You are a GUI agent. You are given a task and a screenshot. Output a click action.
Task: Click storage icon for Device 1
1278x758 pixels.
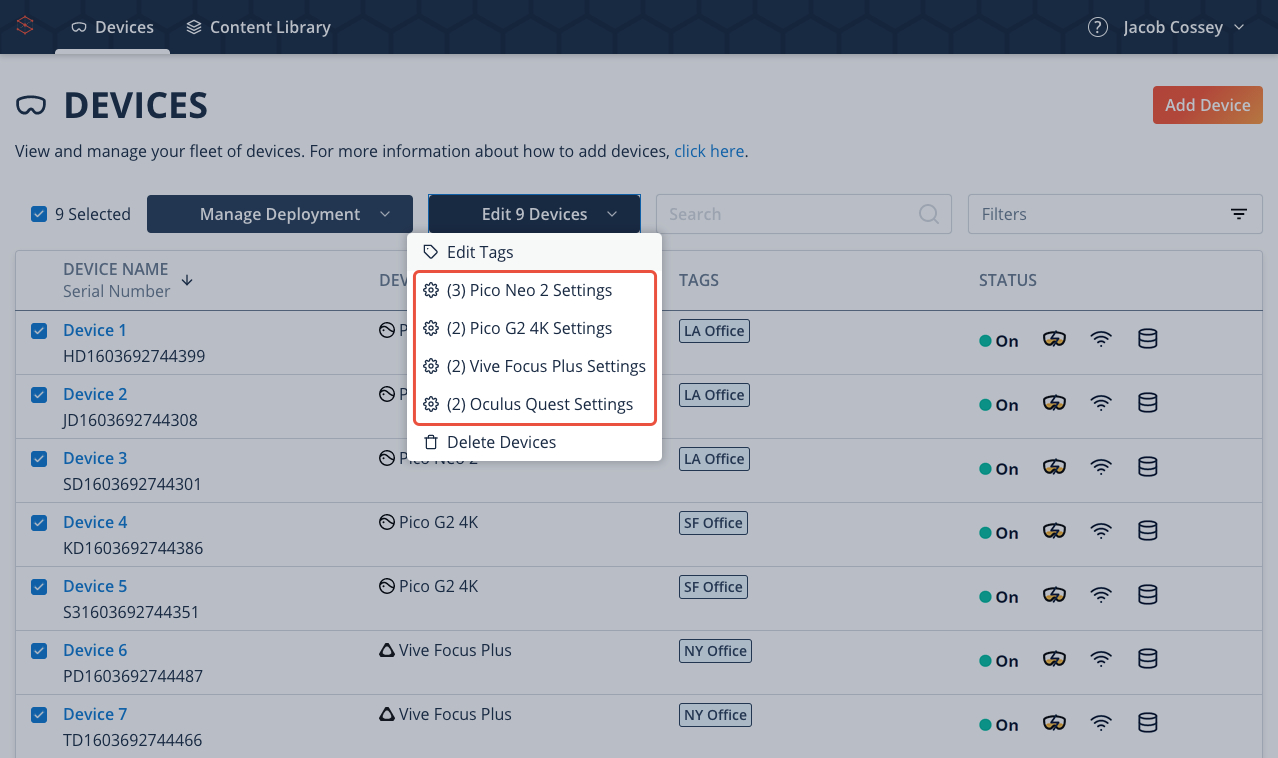1148,340
